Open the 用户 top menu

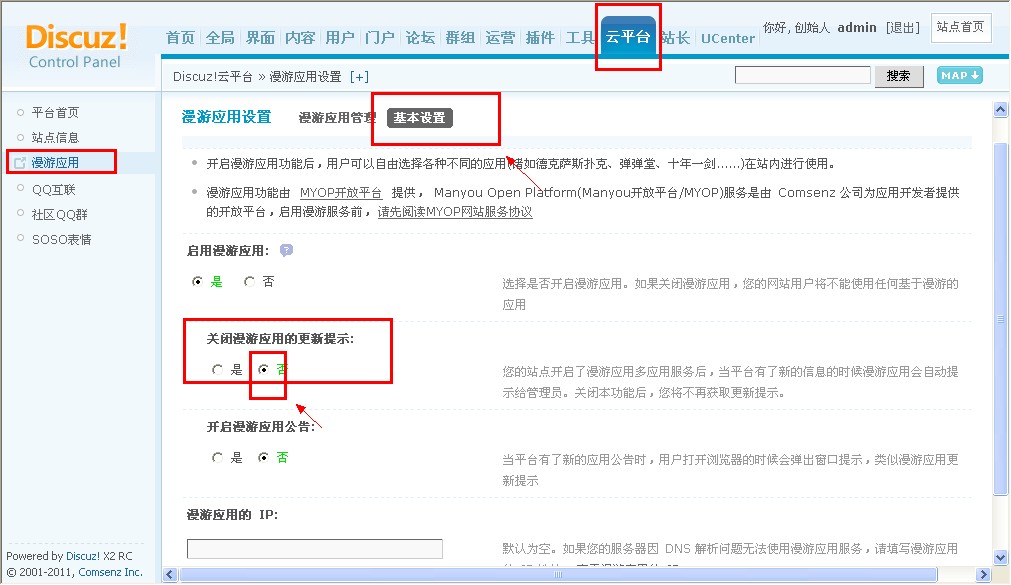tap(340, 38)
